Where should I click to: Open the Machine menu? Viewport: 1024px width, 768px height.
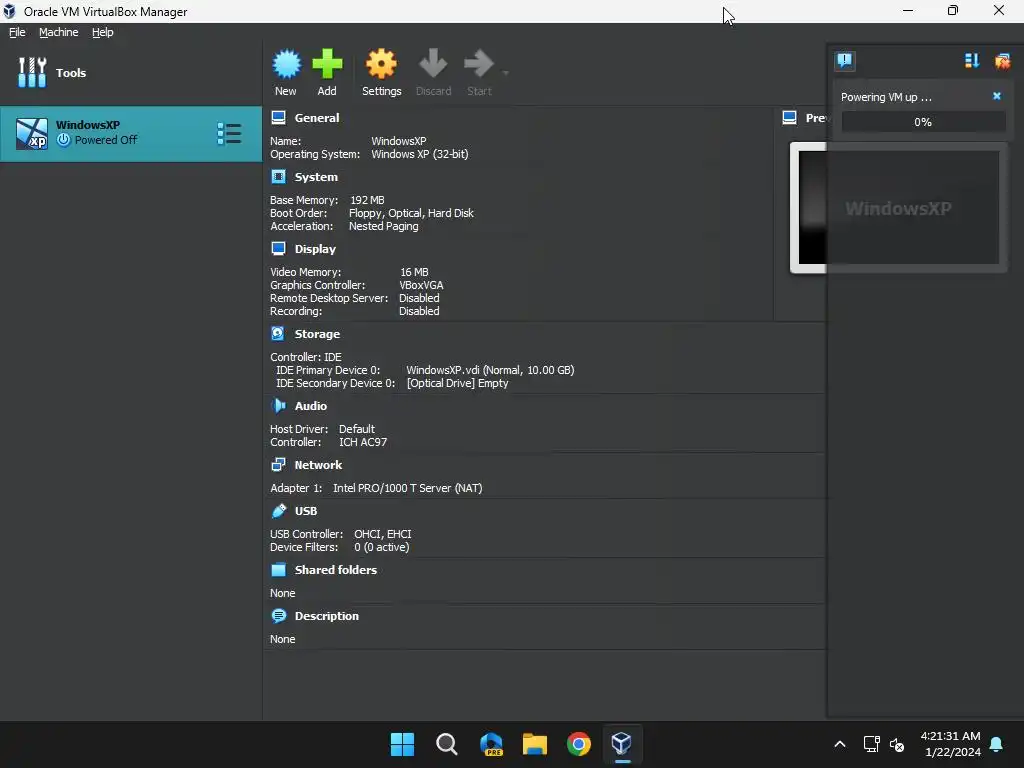[59, 32]
